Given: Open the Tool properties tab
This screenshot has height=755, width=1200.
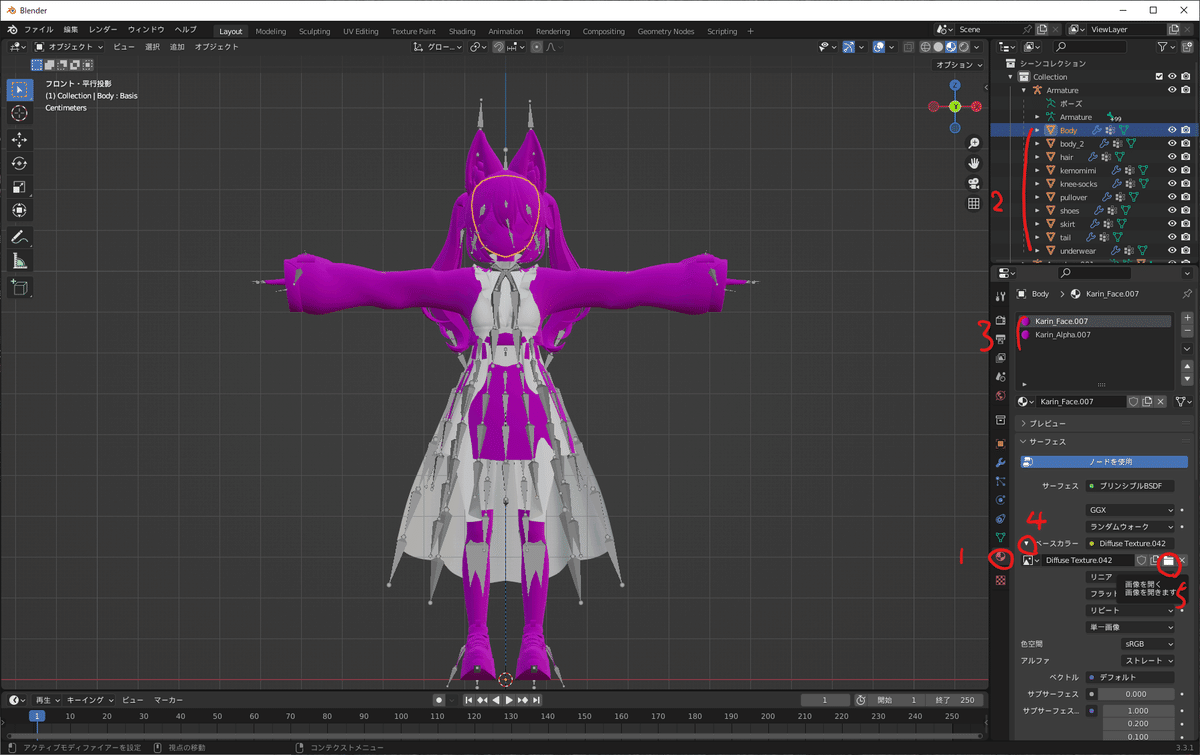Looking at the screenshot, I should [x=1000, y=297].
